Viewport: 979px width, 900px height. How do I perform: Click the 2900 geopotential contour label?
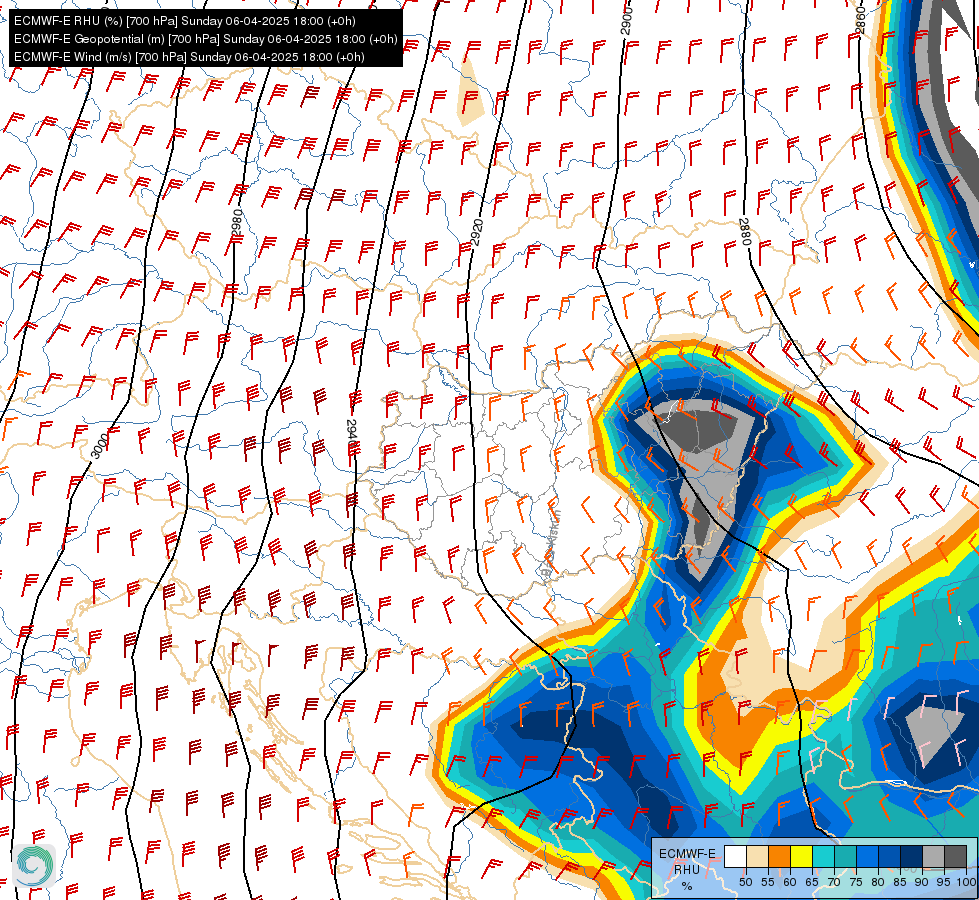click(627, 22)
